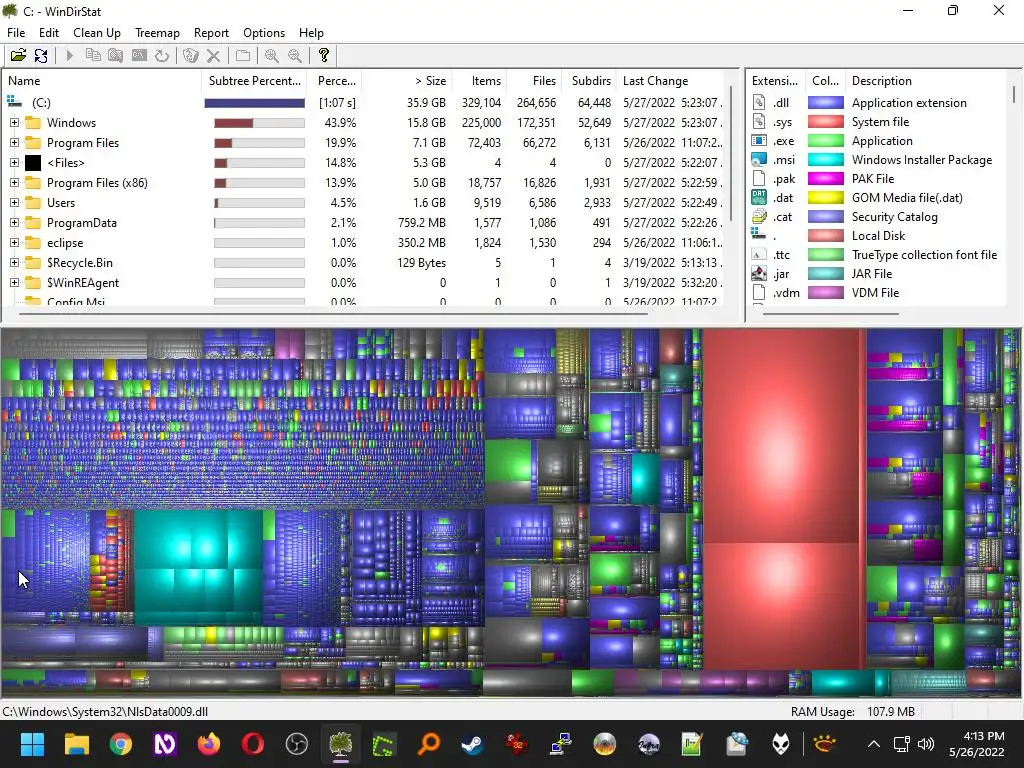
Task: Click the blue .dll color swatch
Action: [x=825, y=103]
